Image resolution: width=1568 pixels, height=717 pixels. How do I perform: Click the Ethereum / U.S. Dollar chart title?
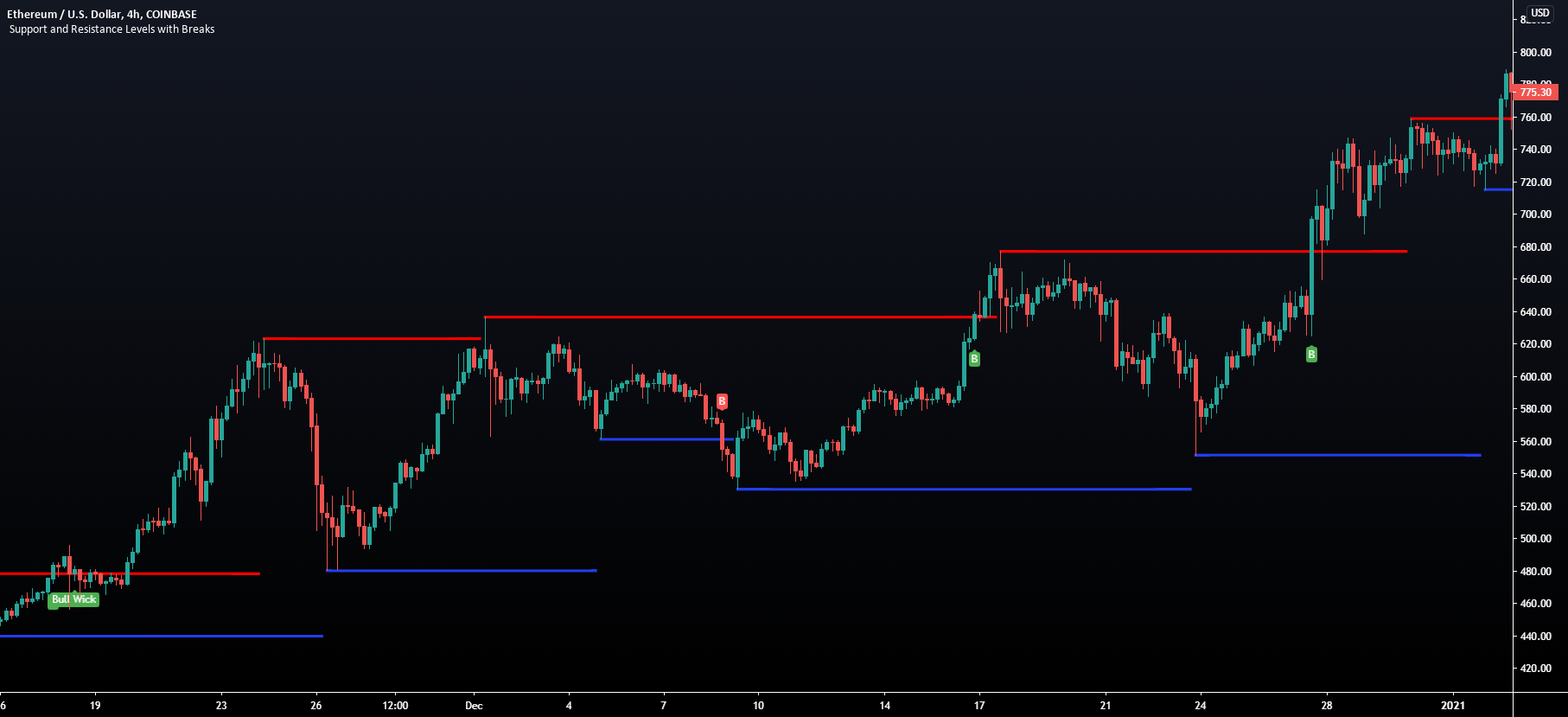click(x=102, y=14)
